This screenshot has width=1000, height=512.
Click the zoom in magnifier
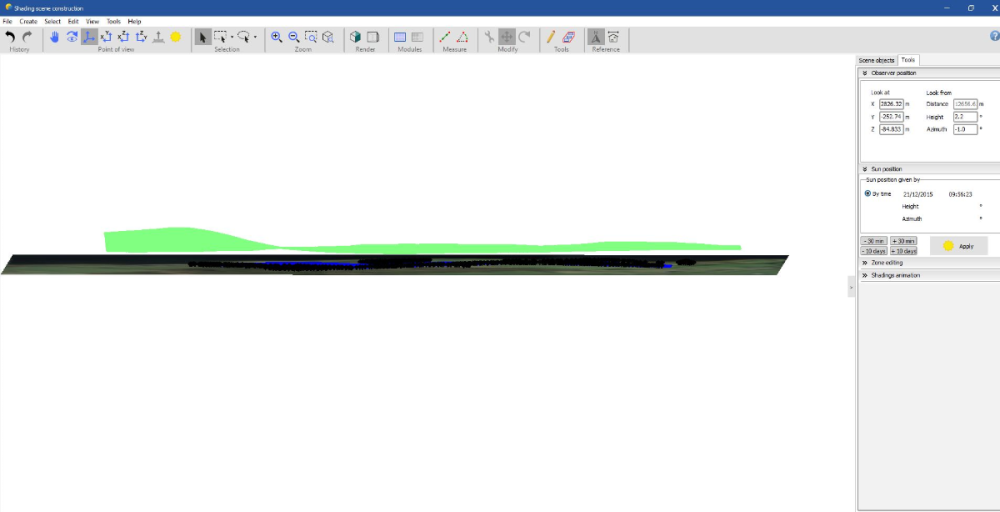click(277, 37)
